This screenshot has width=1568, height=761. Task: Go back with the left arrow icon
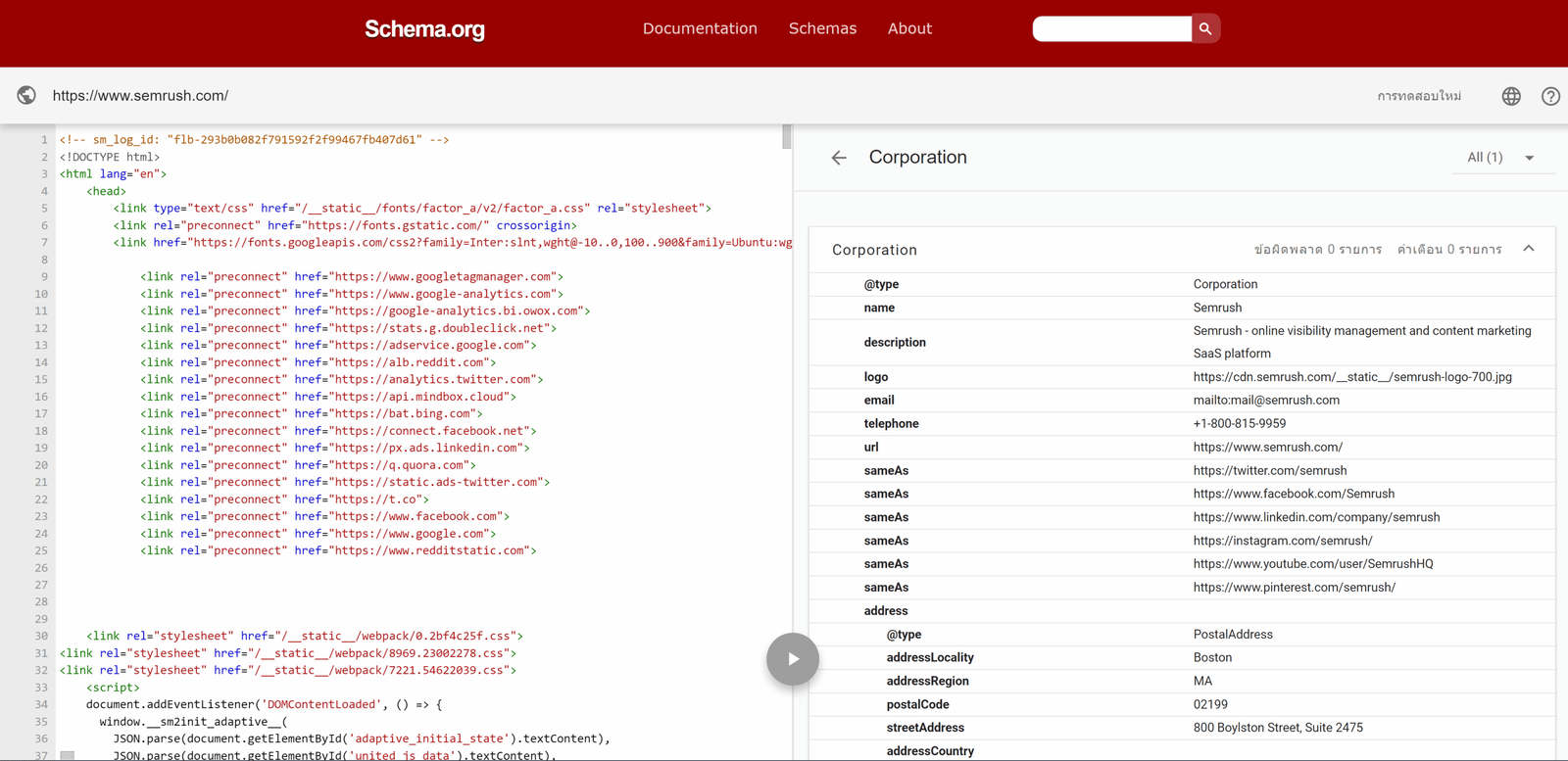(x=839, y=158)
